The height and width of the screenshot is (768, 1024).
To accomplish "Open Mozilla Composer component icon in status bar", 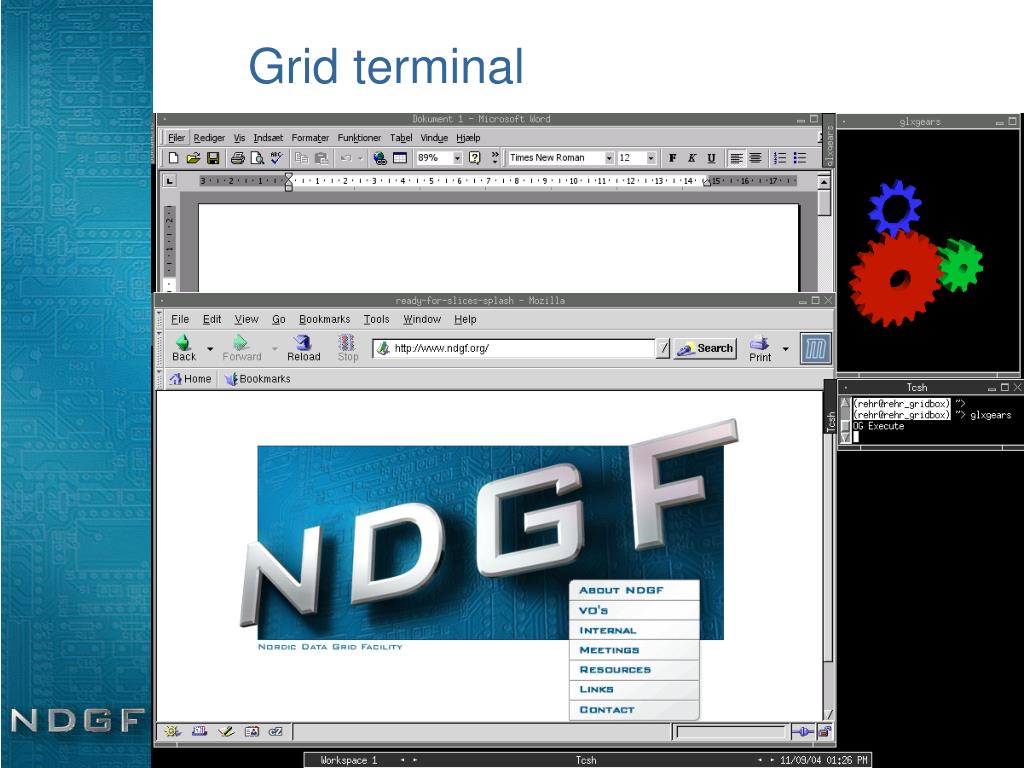I will point(226,731).
